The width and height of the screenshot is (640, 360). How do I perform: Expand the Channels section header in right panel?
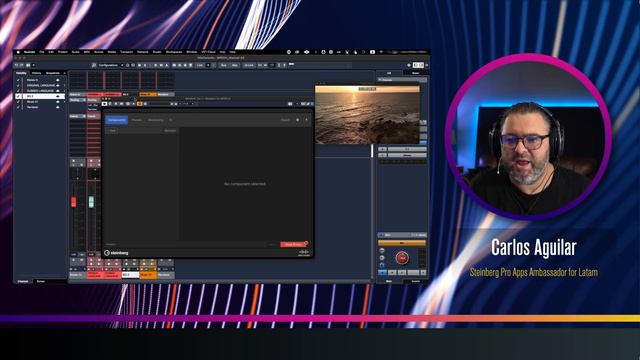(x=402, y=80)
